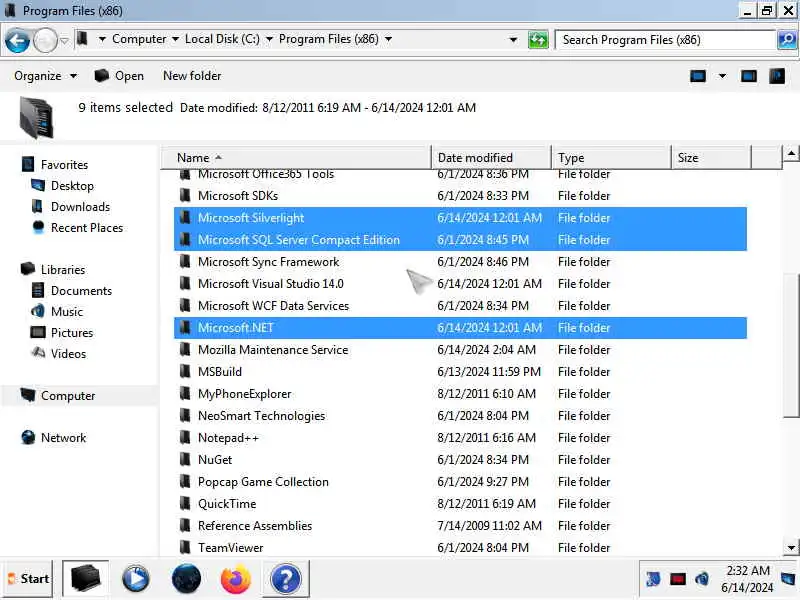Click New folder in the toolbar
800x600 pixels.
coord(192,76)
